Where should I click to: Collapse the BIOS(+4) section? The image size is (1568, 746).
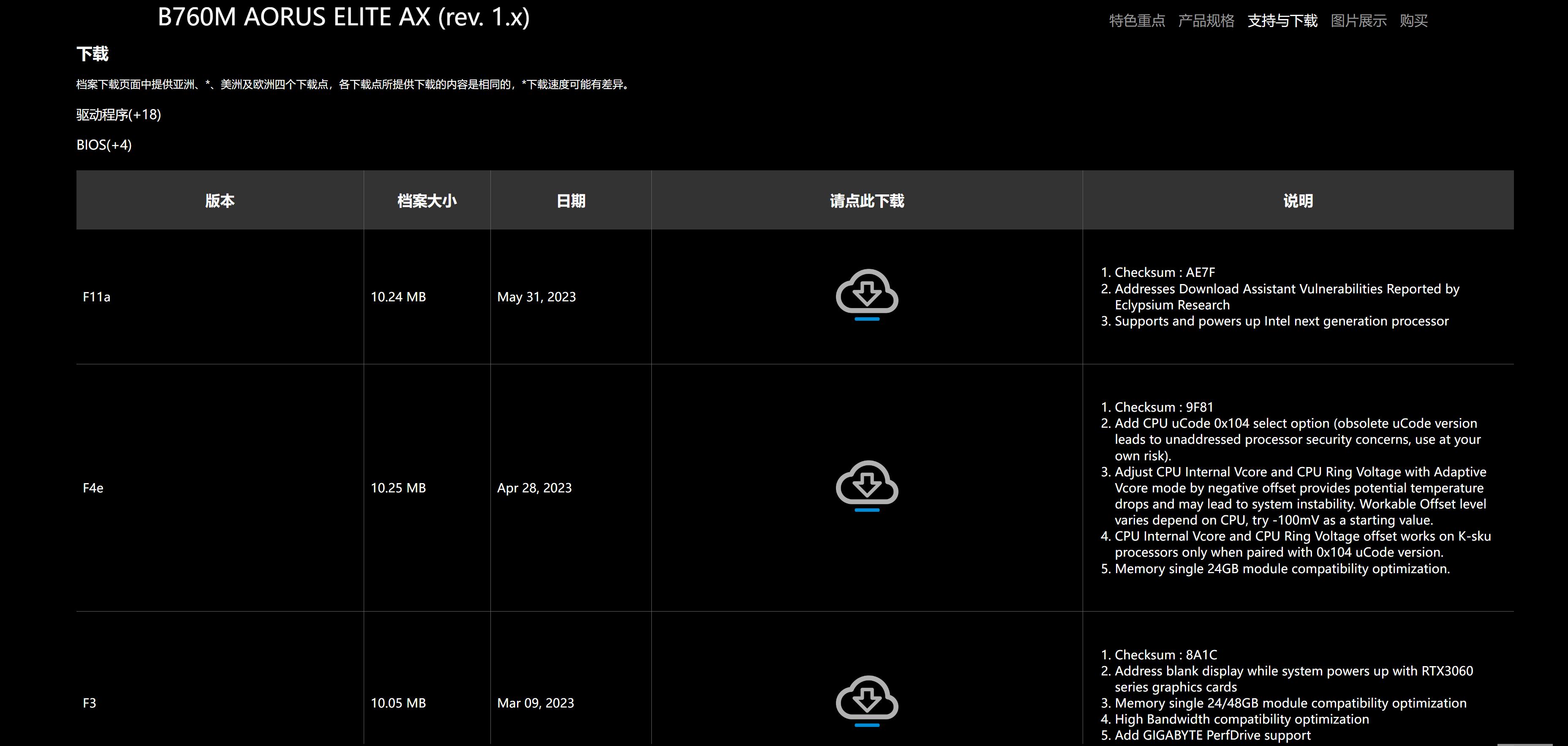(x=104, y=145)
